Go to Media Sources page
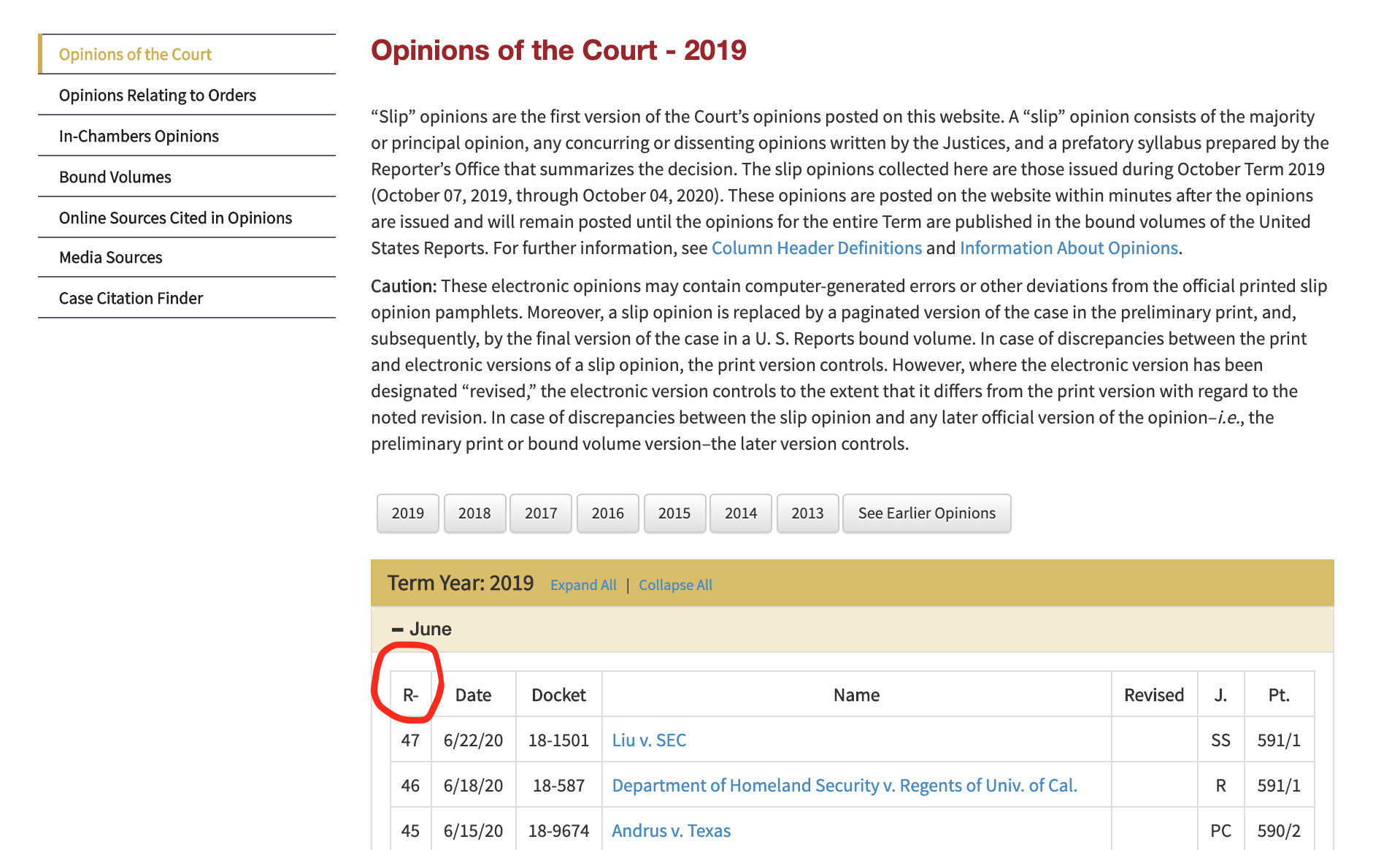 [x=110, y=257]
